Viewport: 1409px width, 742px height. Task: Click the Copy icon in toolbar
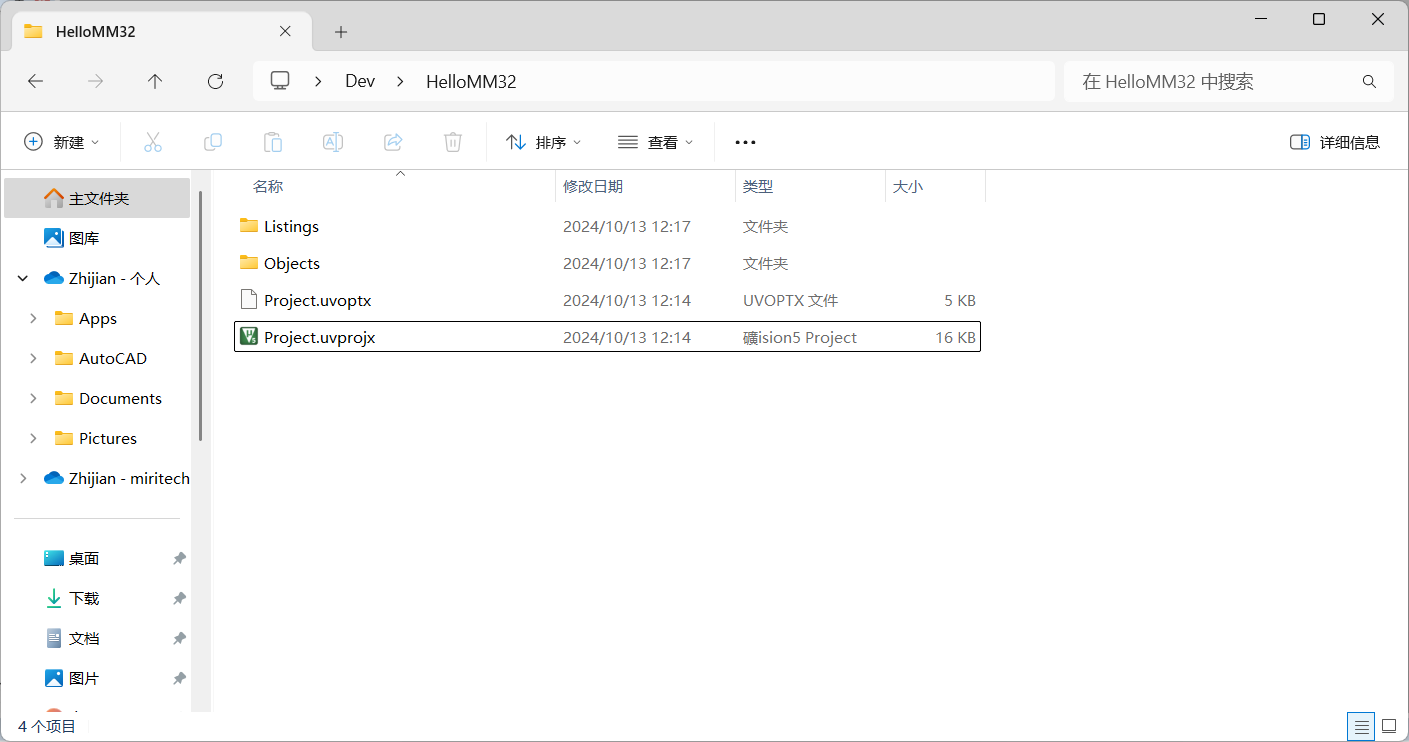213,142
